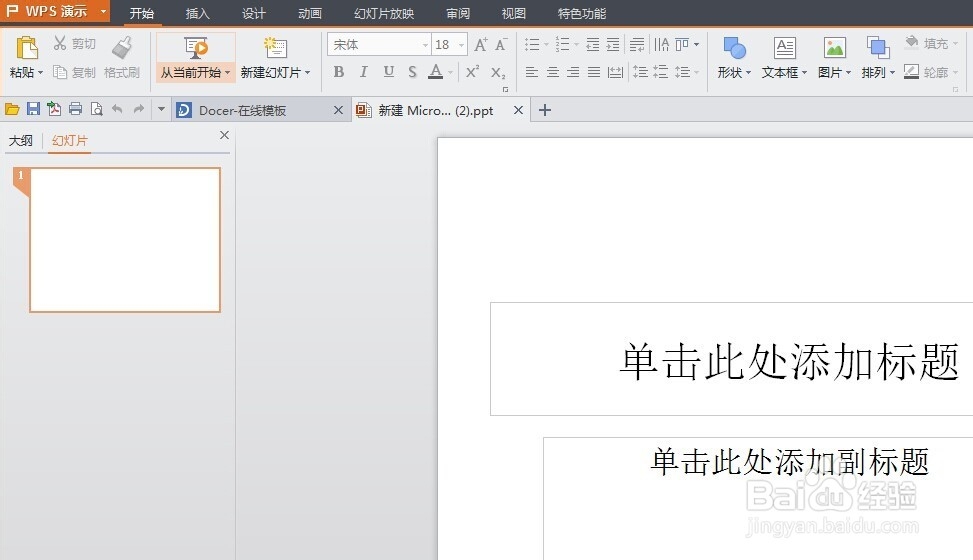Export to PDF quick-access icon

click(54, 109)
